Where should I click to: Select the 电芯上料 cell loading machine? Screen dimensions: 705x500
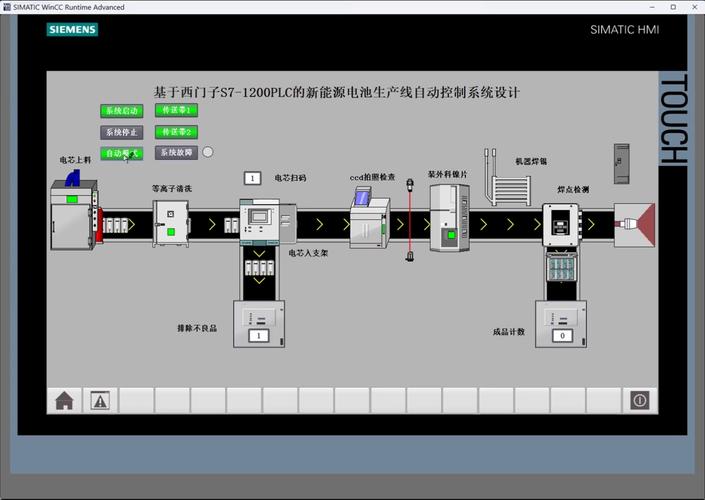pyautogui.click(x=75, y=214)
